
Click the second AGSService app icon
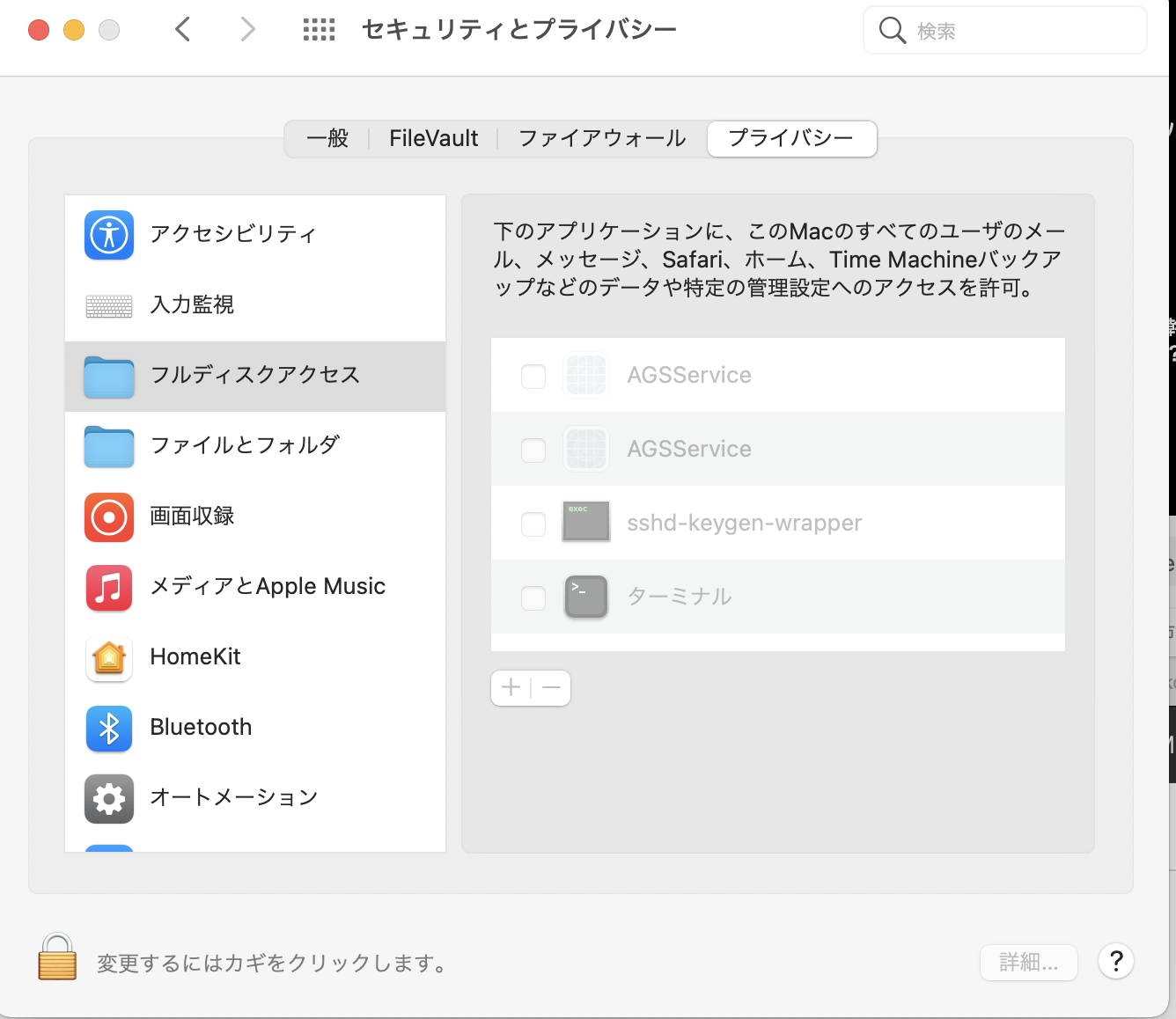(x=586, y=450)
